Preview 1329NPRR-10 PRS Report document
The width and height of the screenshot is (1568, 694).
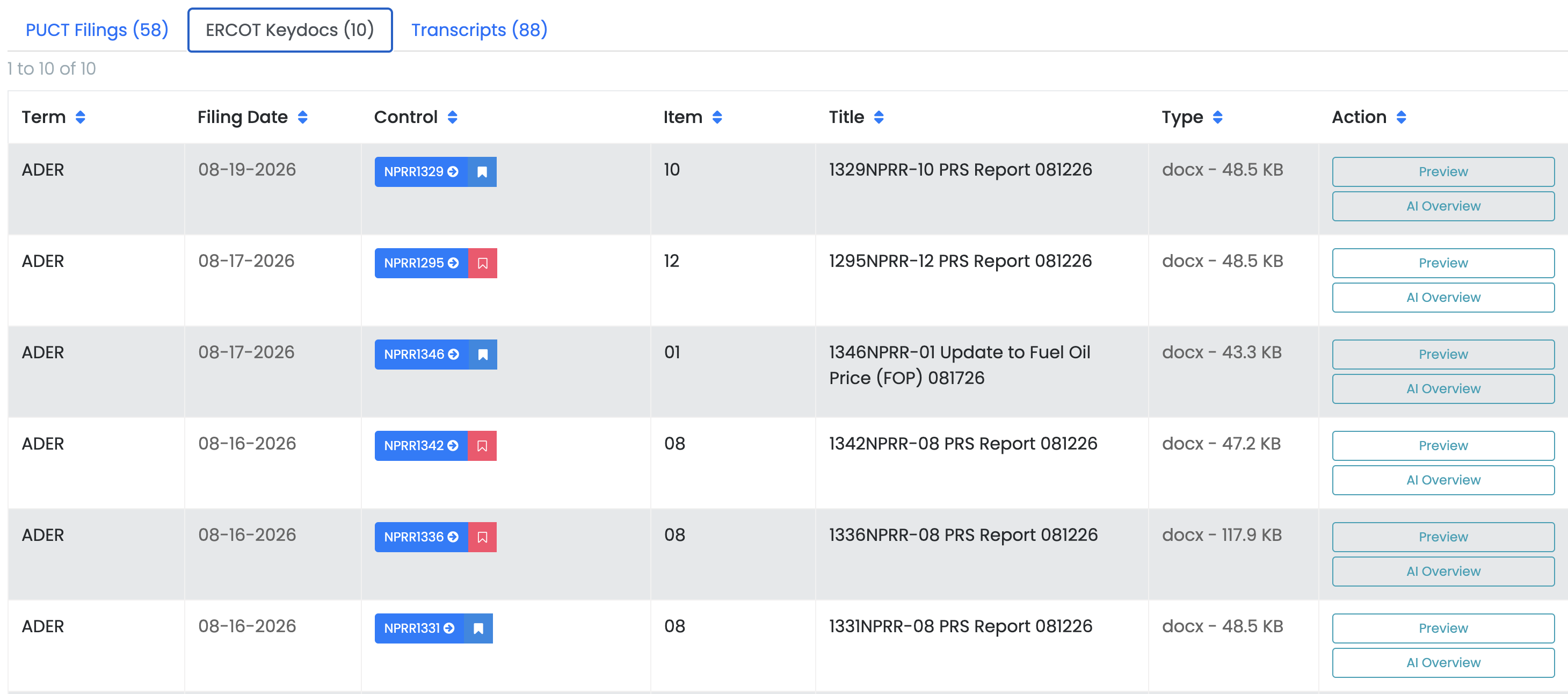[x=1443, y=172]
